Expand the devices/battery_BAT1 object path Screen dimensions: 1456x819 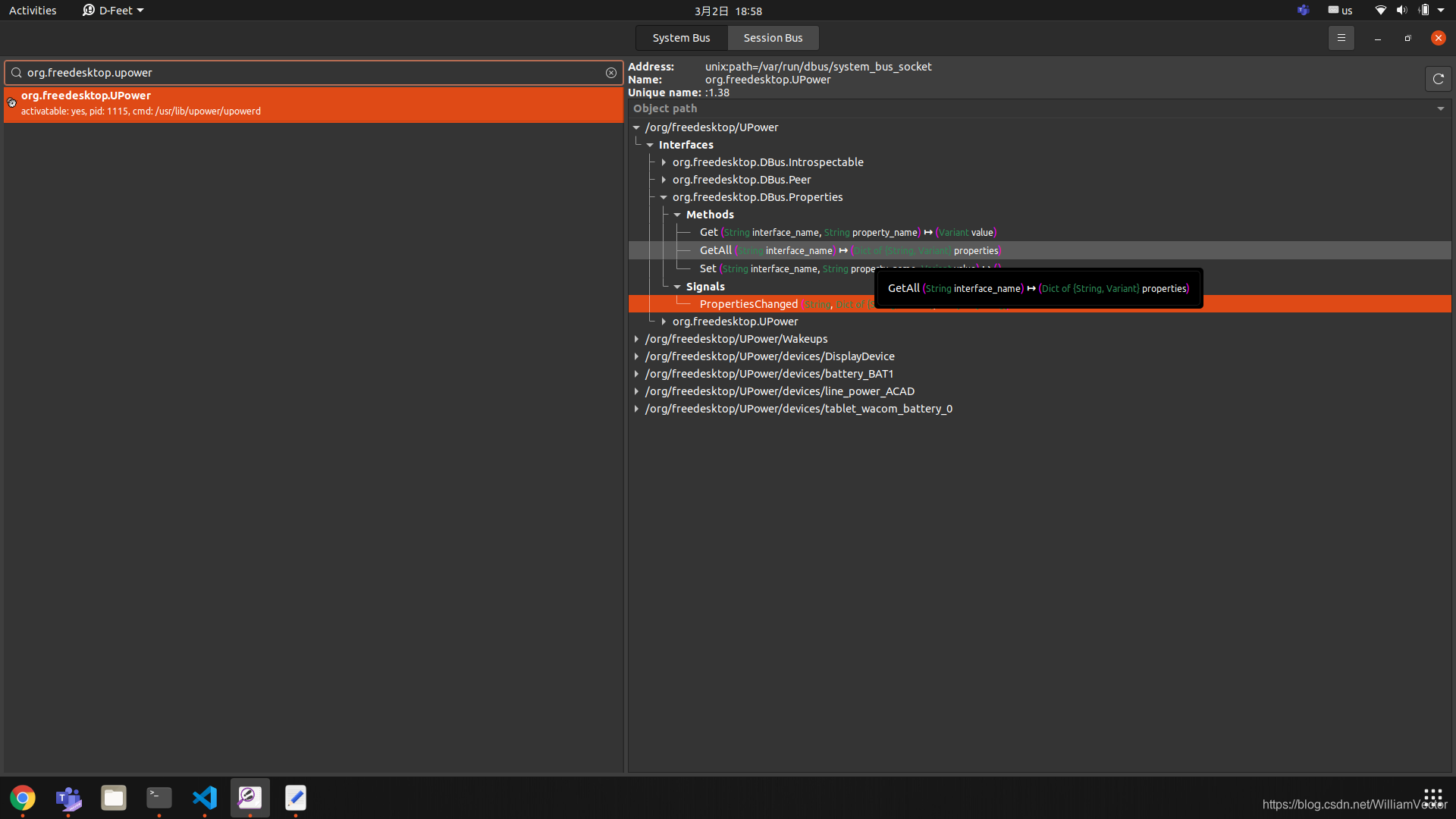pos(636,374)
